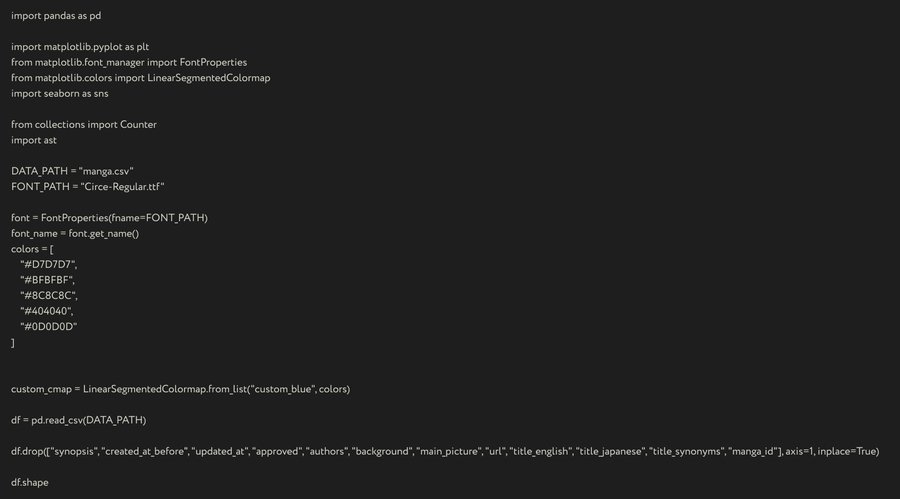Place cursor on the font_name line
The height and width of the screenshot is (499, 900).
(x=75, y=233)
